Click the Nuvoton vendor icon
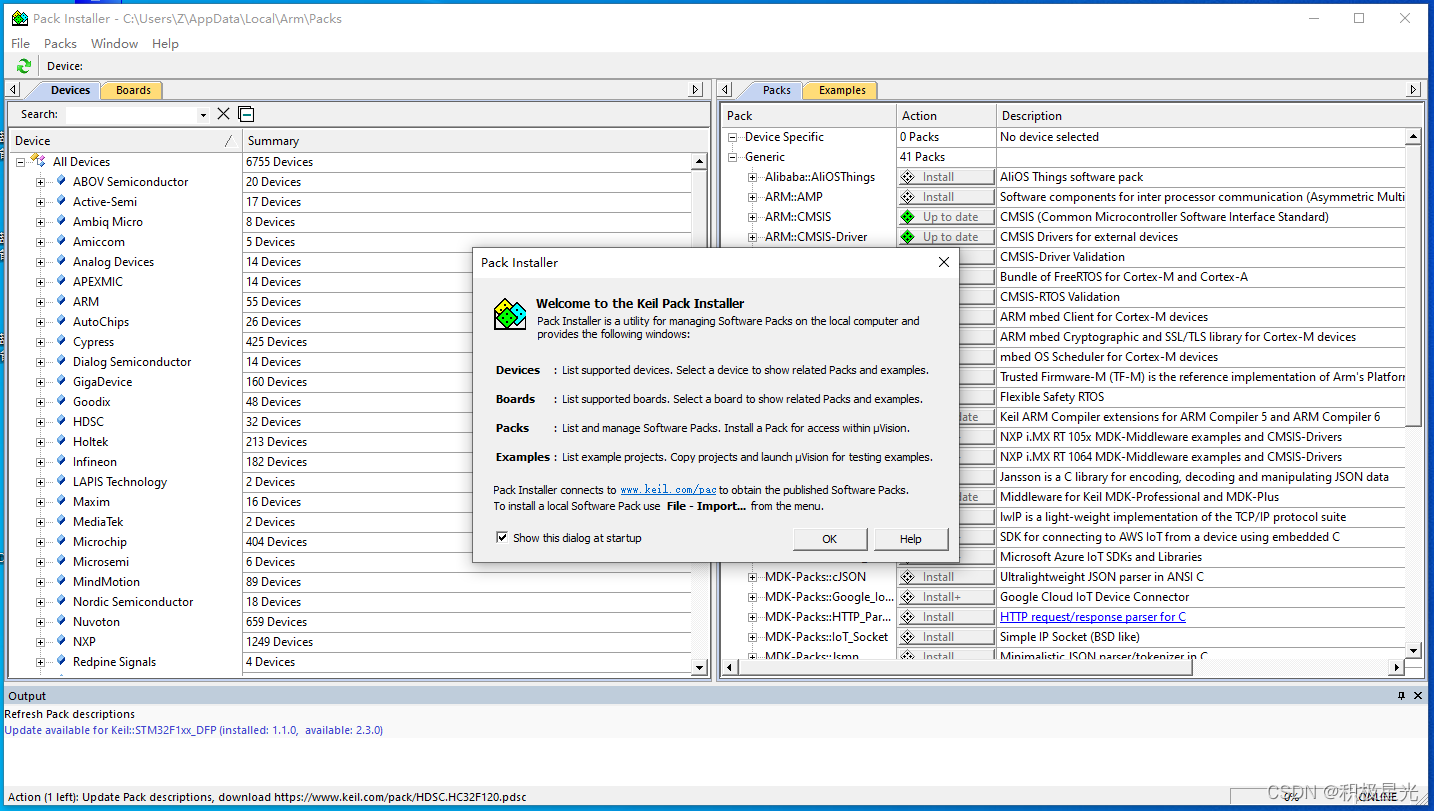The width and height of the screenshot is (1434, 811). 61,621
